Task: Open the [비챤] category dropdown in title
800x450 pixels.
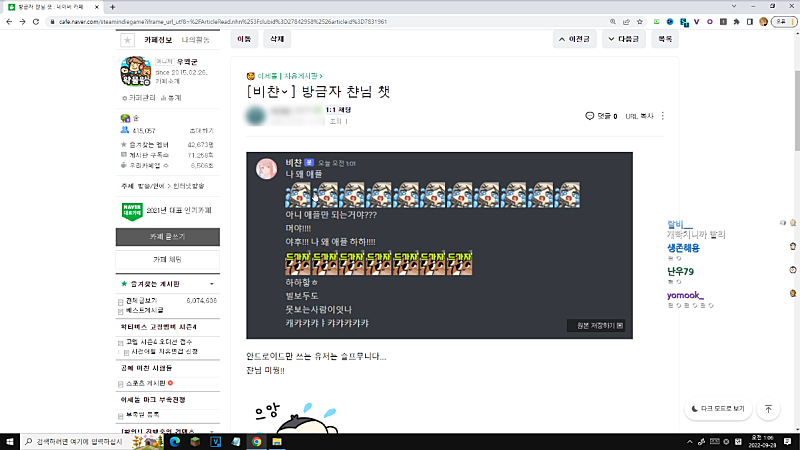Action: (x=270, y=92)
